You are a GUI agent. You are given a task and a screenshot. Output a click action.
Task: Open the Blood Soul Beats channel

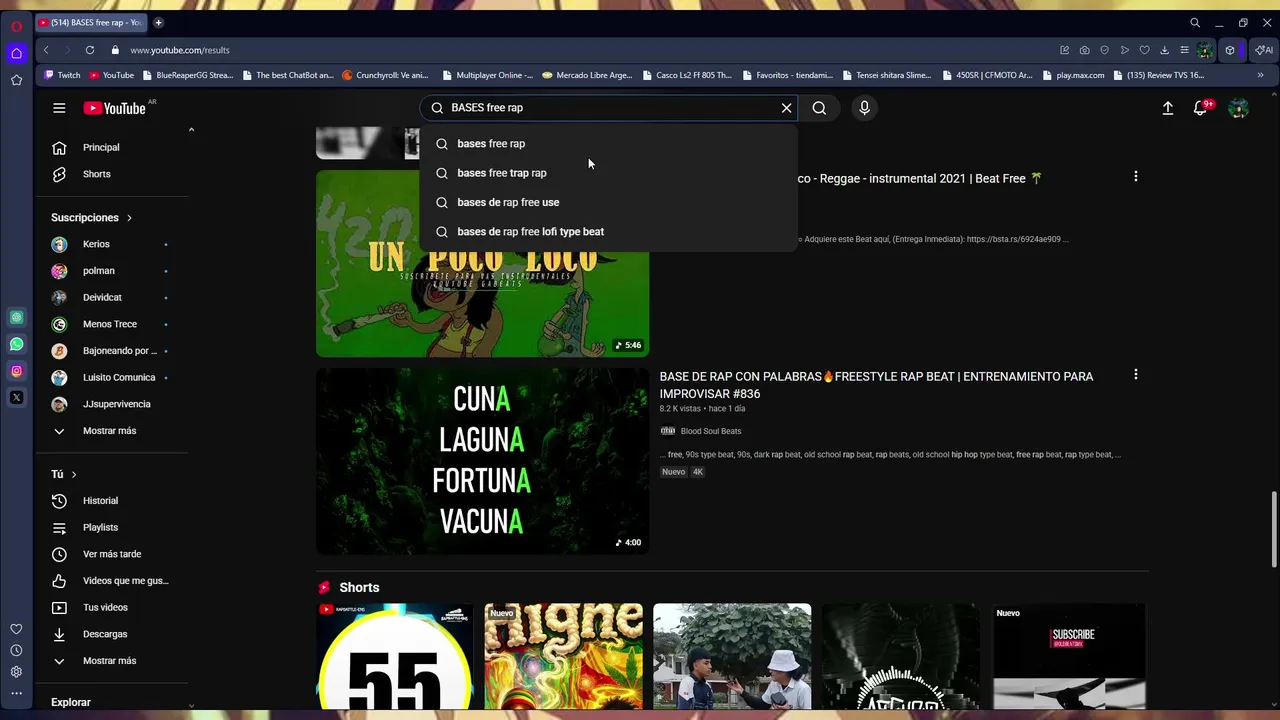[710, 431]
